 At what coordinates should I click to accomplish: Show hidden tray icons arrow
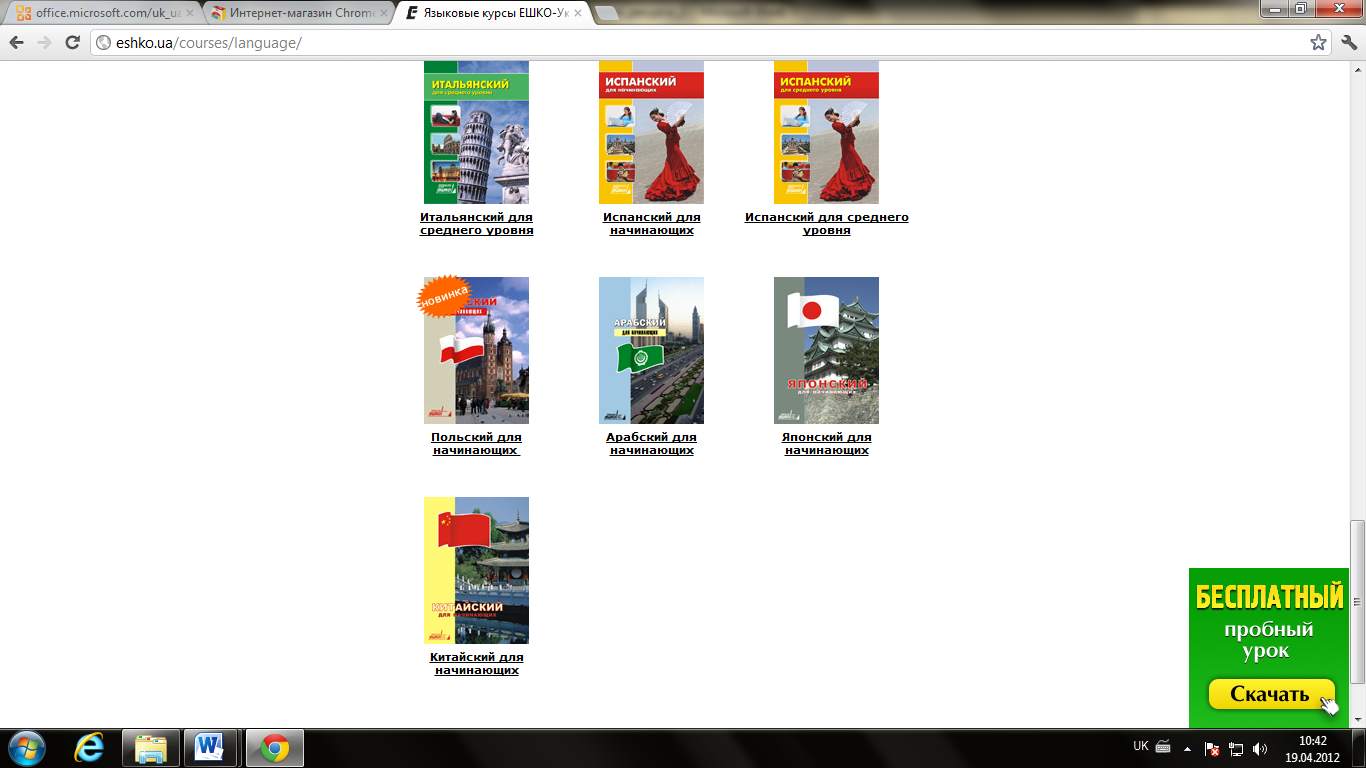1187,748
